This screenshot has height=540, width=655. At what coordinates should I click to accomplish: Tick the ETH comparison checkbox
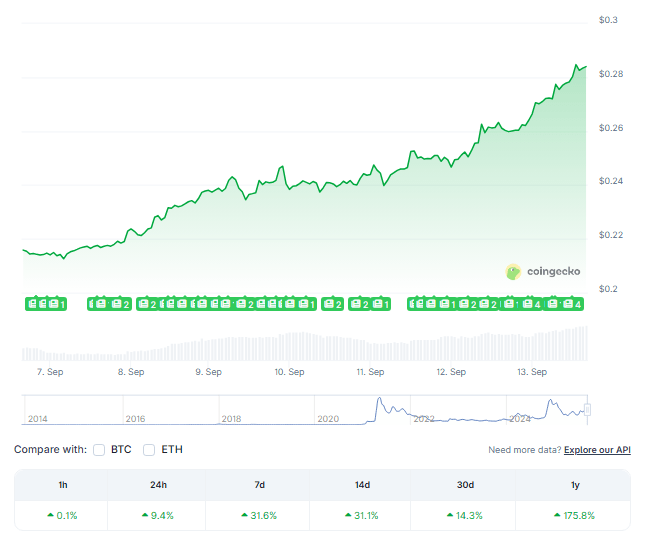point(149,450)
